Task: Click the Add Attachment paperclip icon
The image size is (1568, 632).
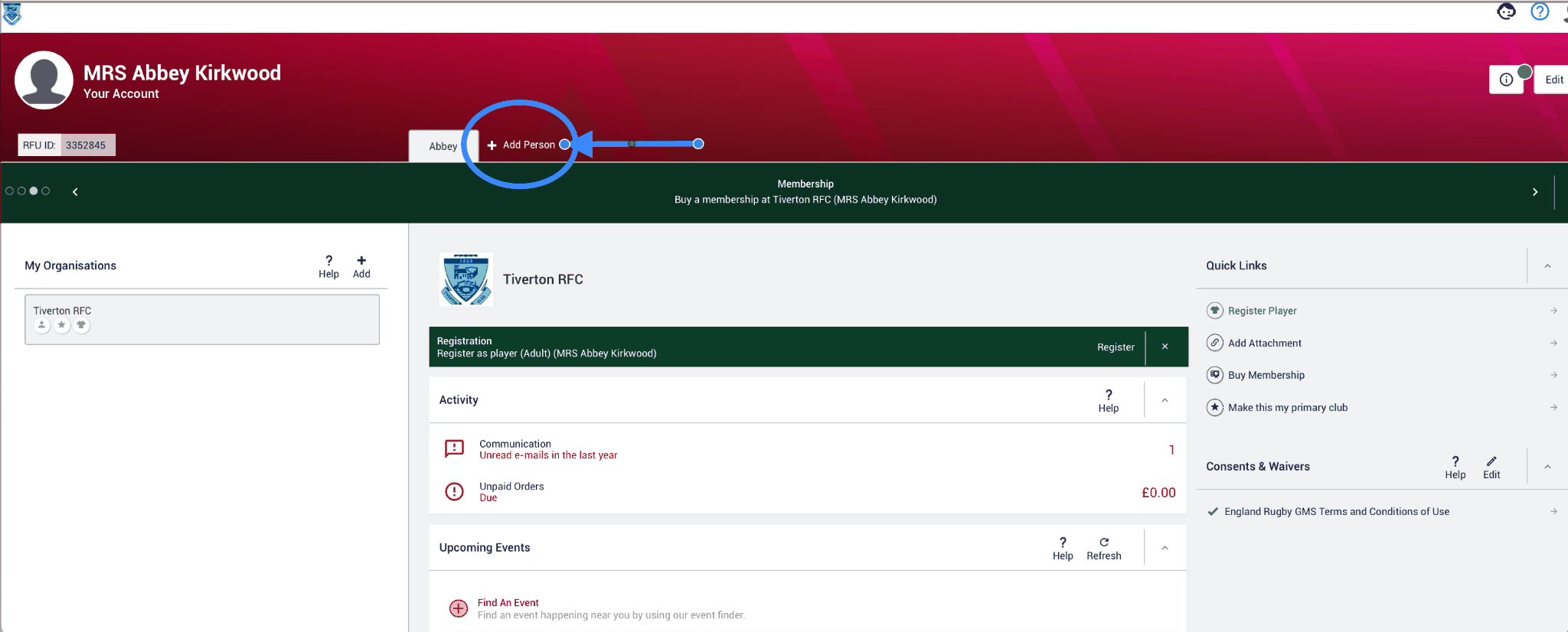Action: coord(1215,343)
